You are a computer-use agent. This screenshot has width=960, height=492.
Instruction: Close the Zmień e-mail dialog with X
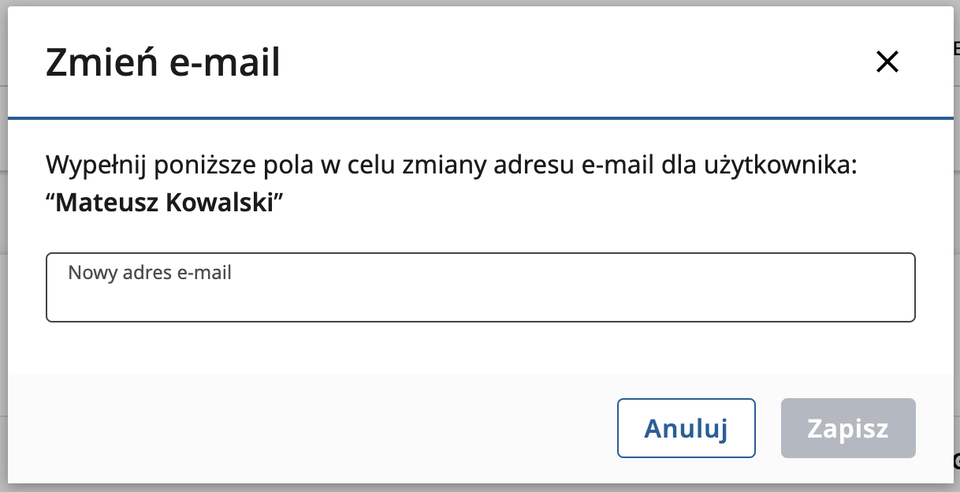(887, 62)
